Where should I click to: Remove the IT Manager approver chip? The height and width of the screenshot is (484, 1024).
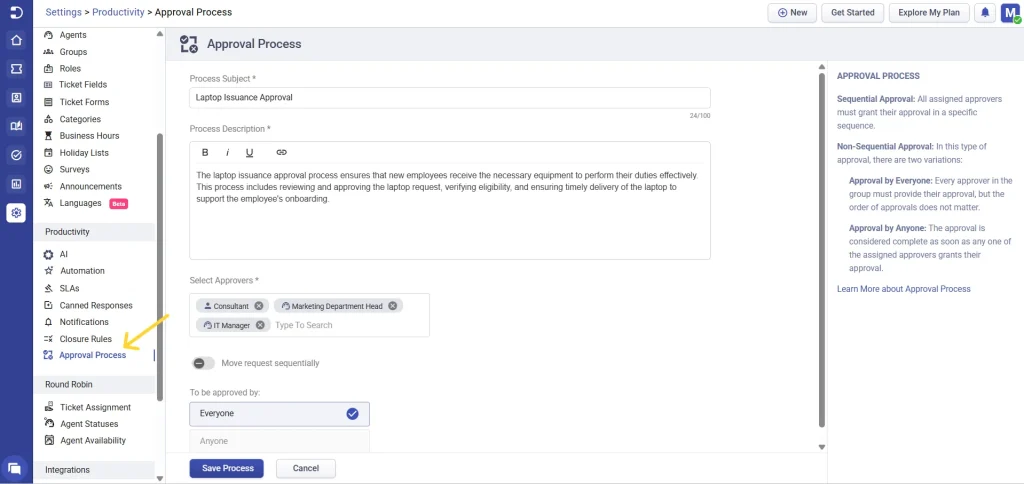point(260,325)
